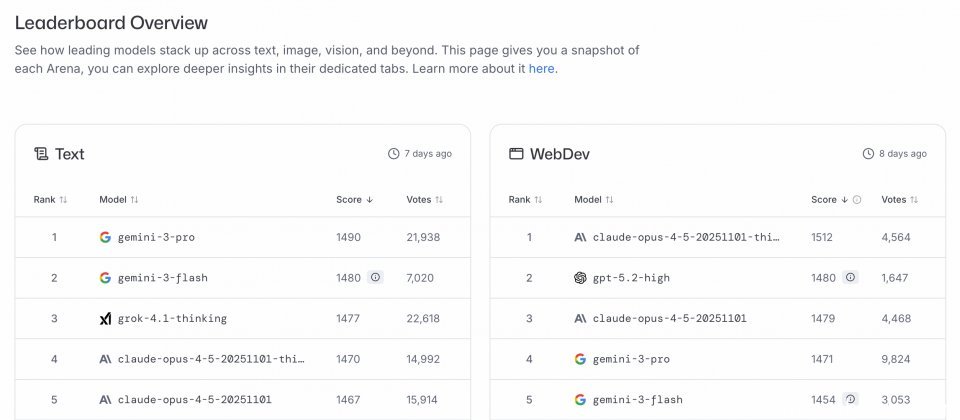Open the Text arena heading

[x=69, y=154]
